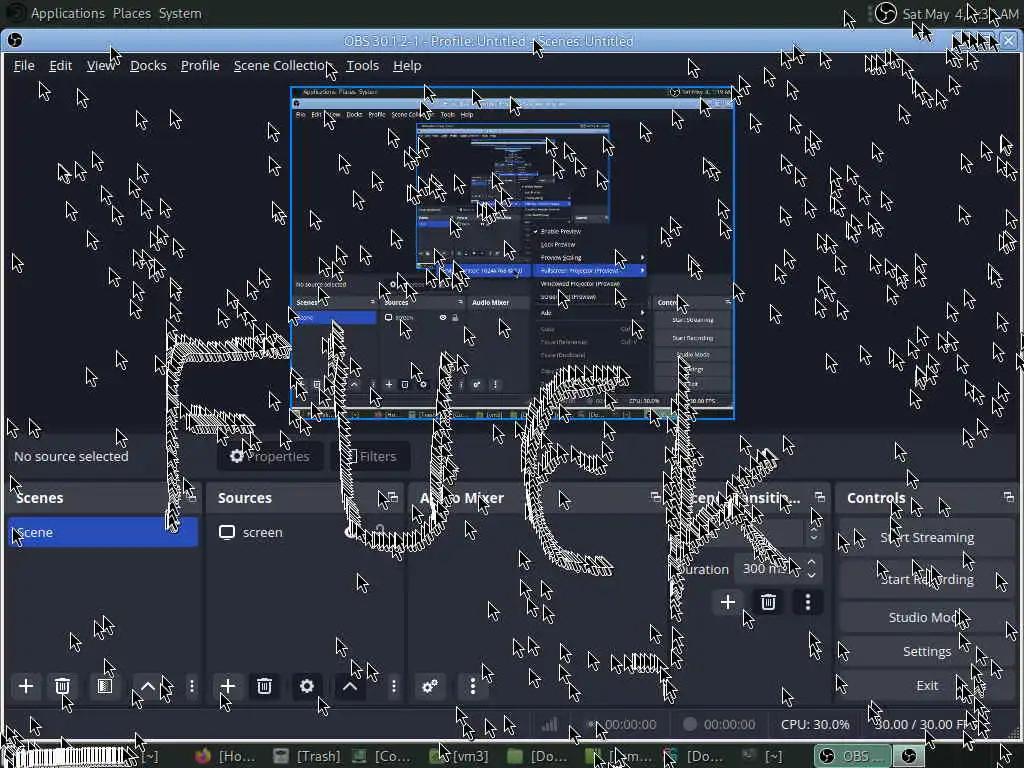Click Start Recording in Controls
The image size is (1024, 768).
tap(927, 579)
